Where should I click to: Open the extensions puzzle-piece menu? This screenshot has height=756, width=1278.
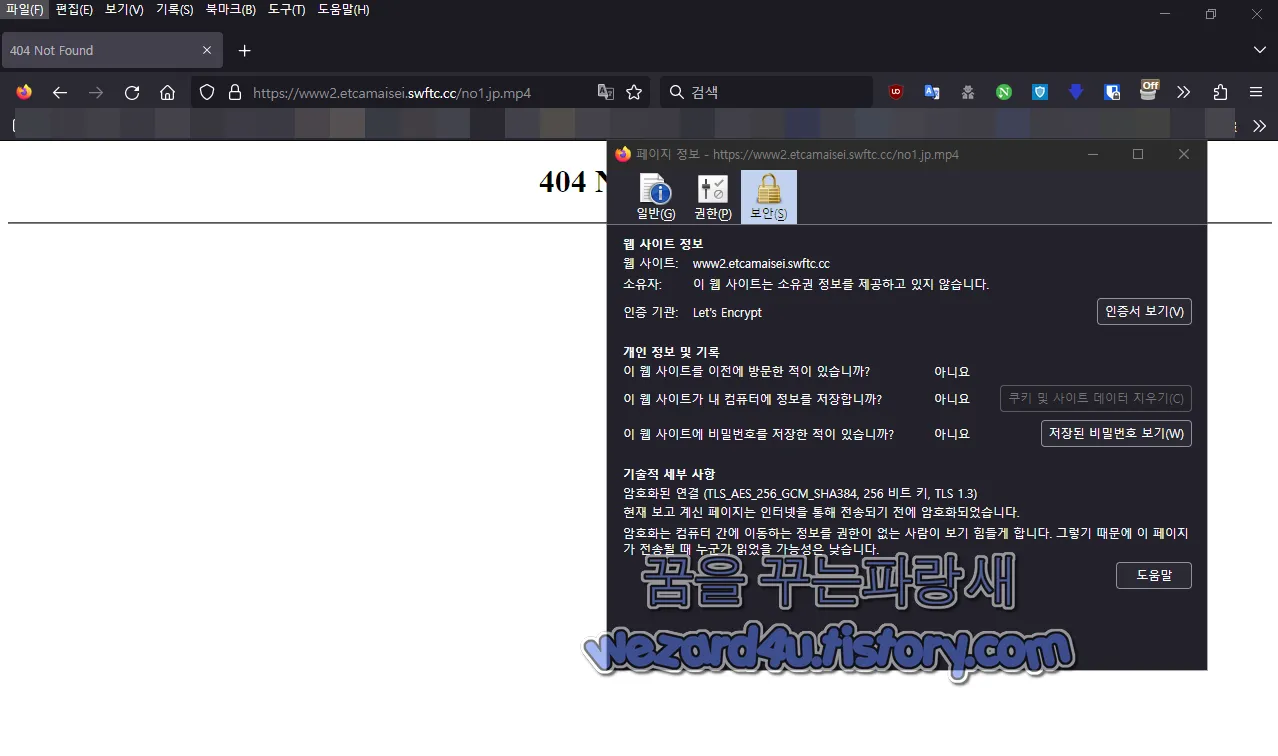pyautogui.click(x=1220, y=92)
